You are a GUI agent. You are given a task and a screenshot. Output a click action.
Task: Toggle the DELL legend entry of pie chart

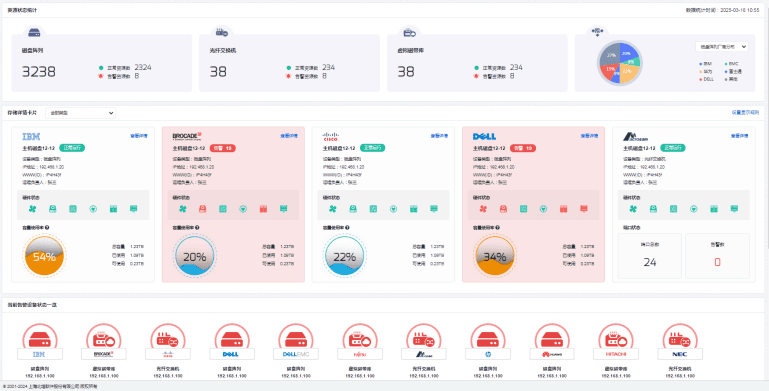point(706,79)
